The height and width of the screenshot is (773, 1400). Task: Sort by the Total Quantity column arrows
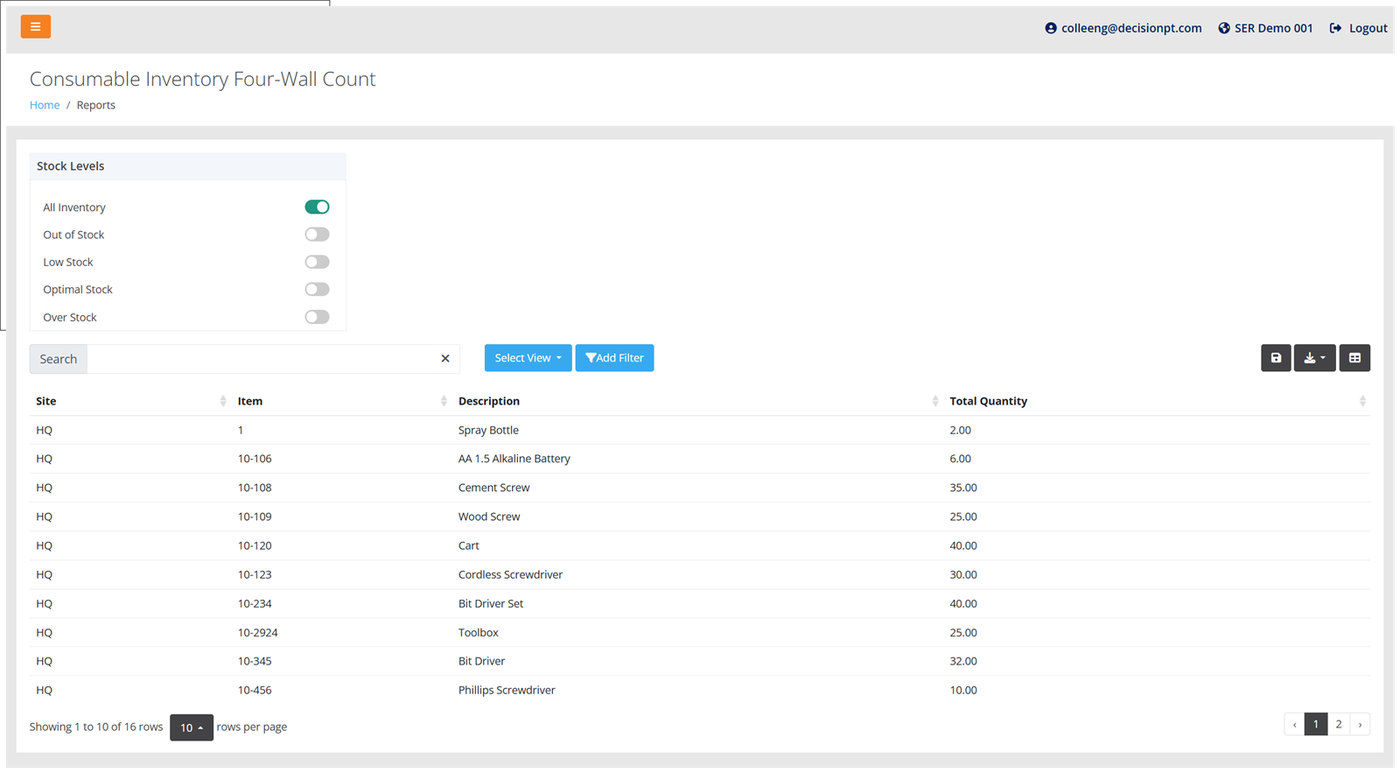[1362, 401]
